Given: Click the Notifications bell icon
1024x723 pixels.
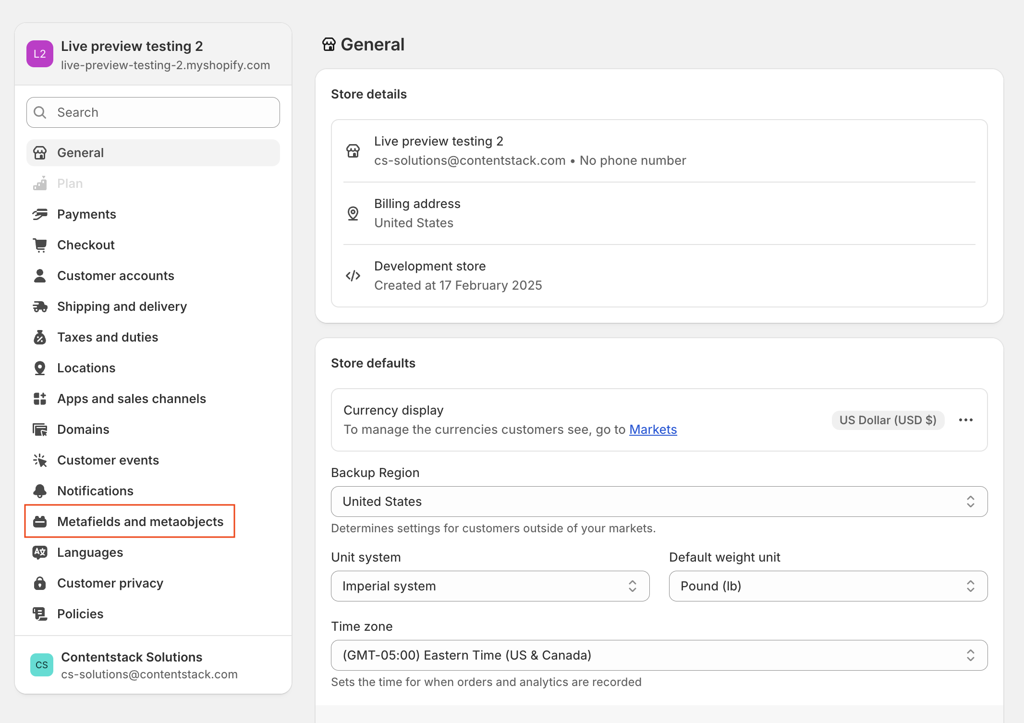Looking at the screenshot, I should (40, 491).
